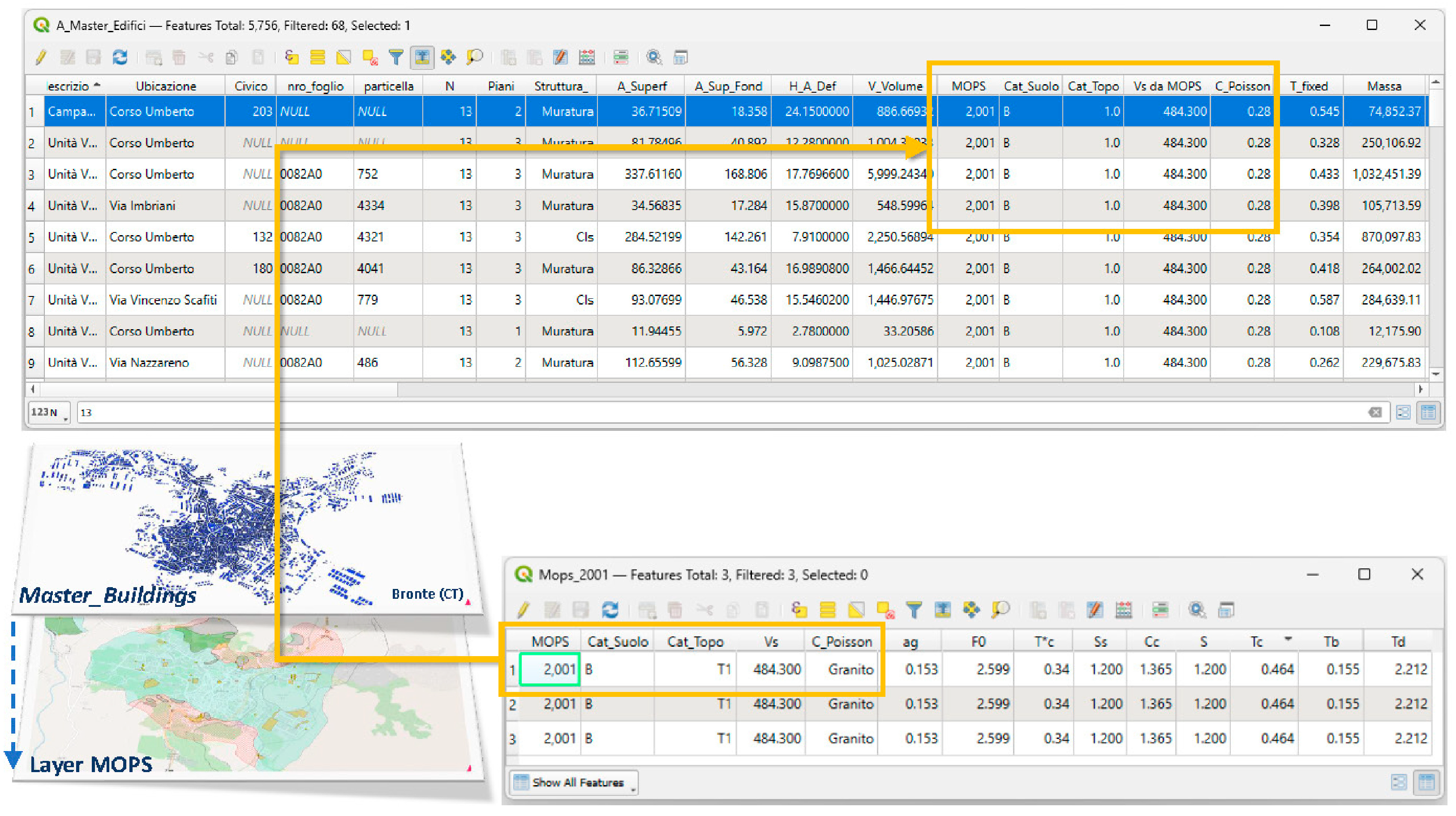Zoom map to selected rows from Mops_2001
The height and width of the screenshot is (816, 1456).
click(x=1001, y=610)
